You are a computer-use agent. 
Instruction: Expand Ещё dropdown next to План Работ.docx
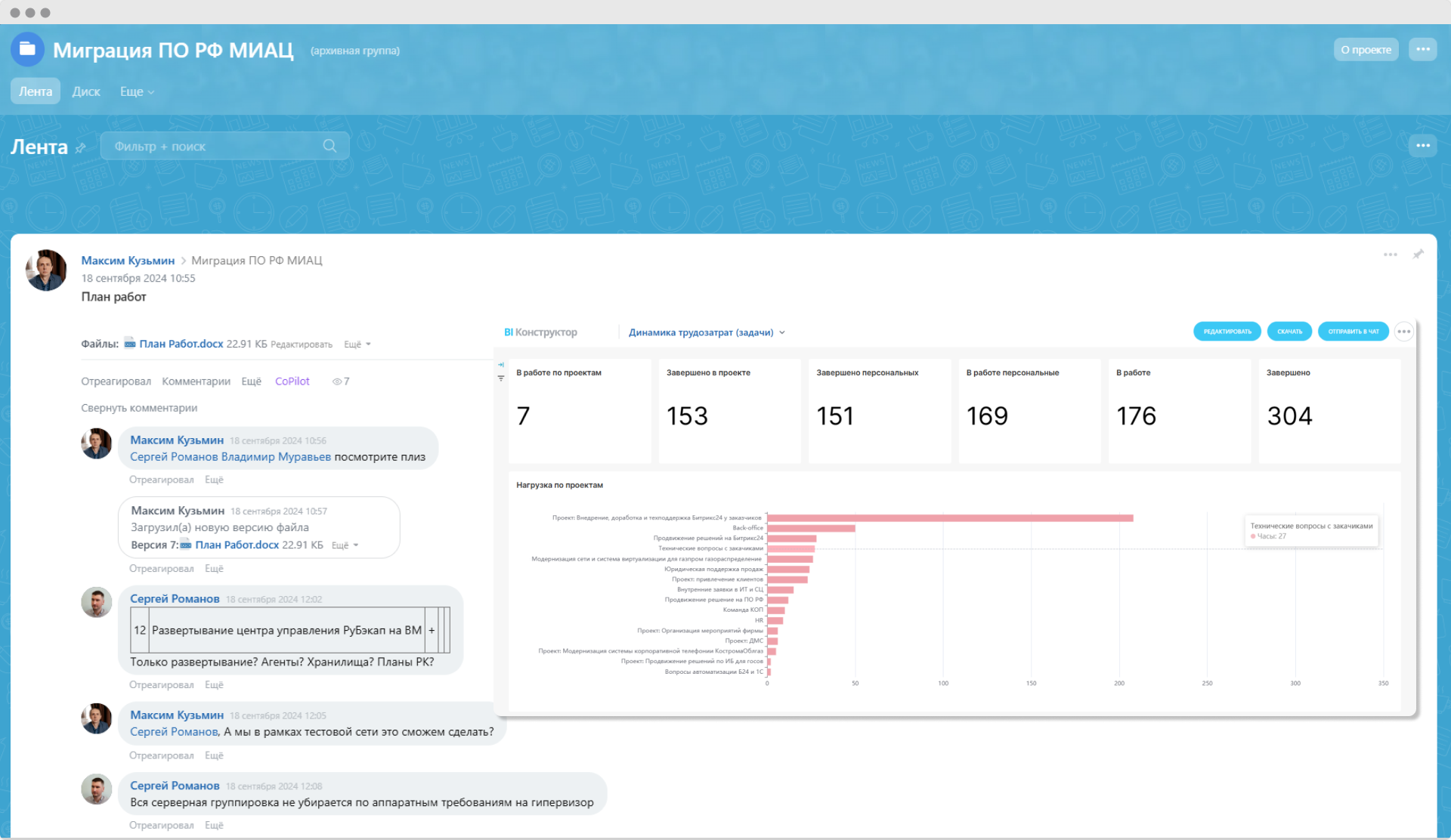point(357,344)
